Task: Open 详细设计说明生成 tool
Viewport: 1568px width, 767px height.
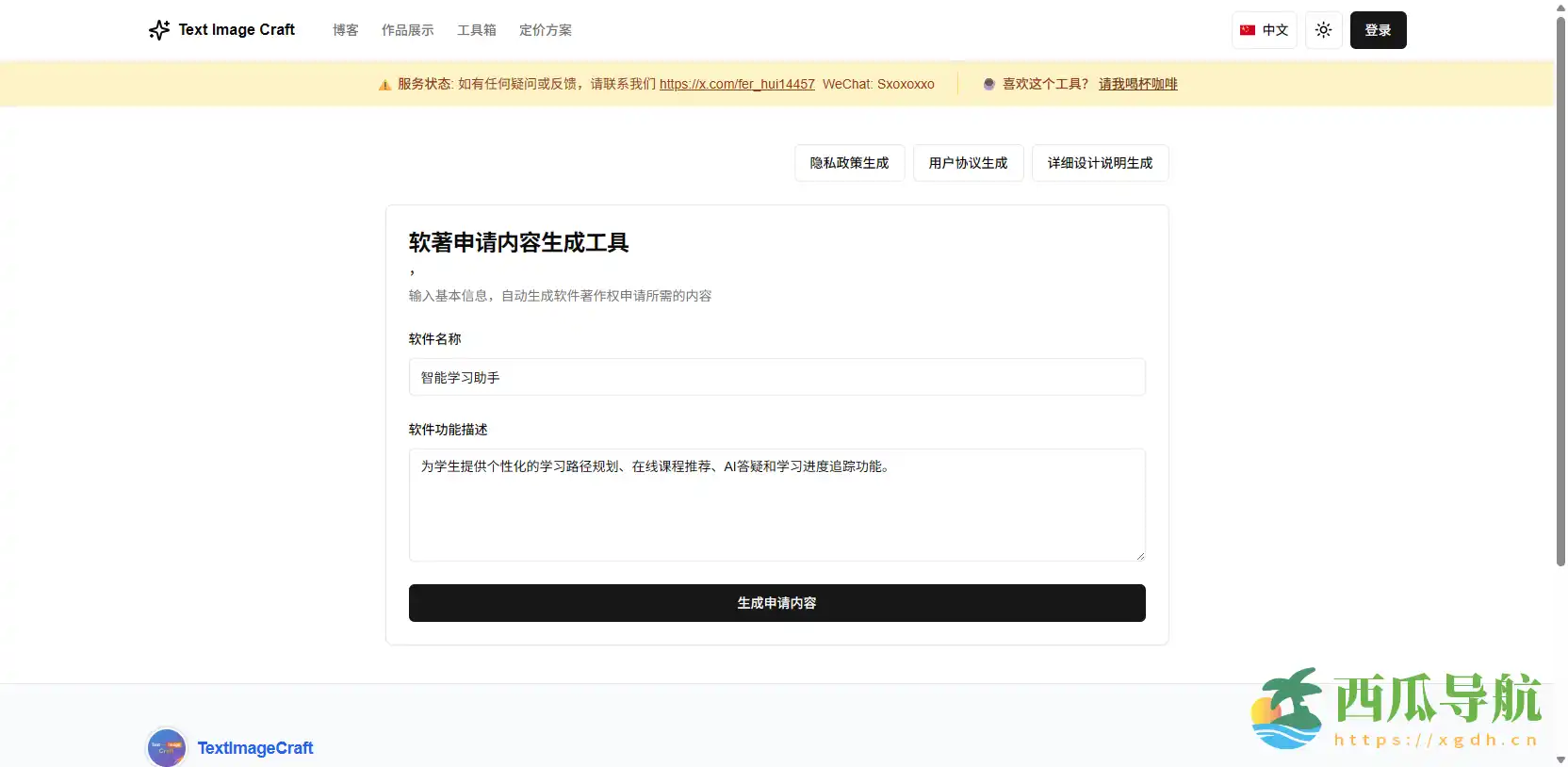Action: tap(1100, 163)
